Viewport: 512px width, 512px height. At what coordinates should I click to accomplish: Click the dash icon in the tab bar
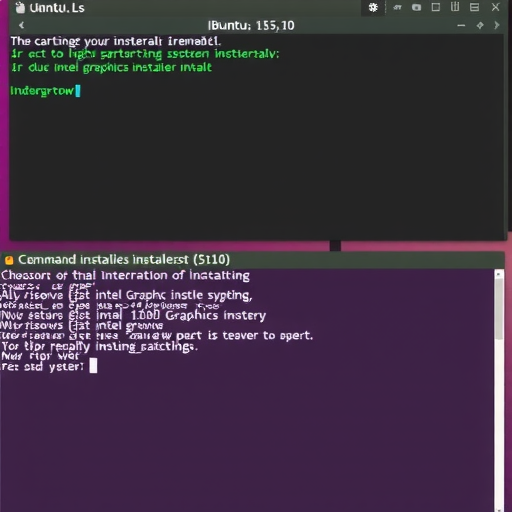[461, 25]
